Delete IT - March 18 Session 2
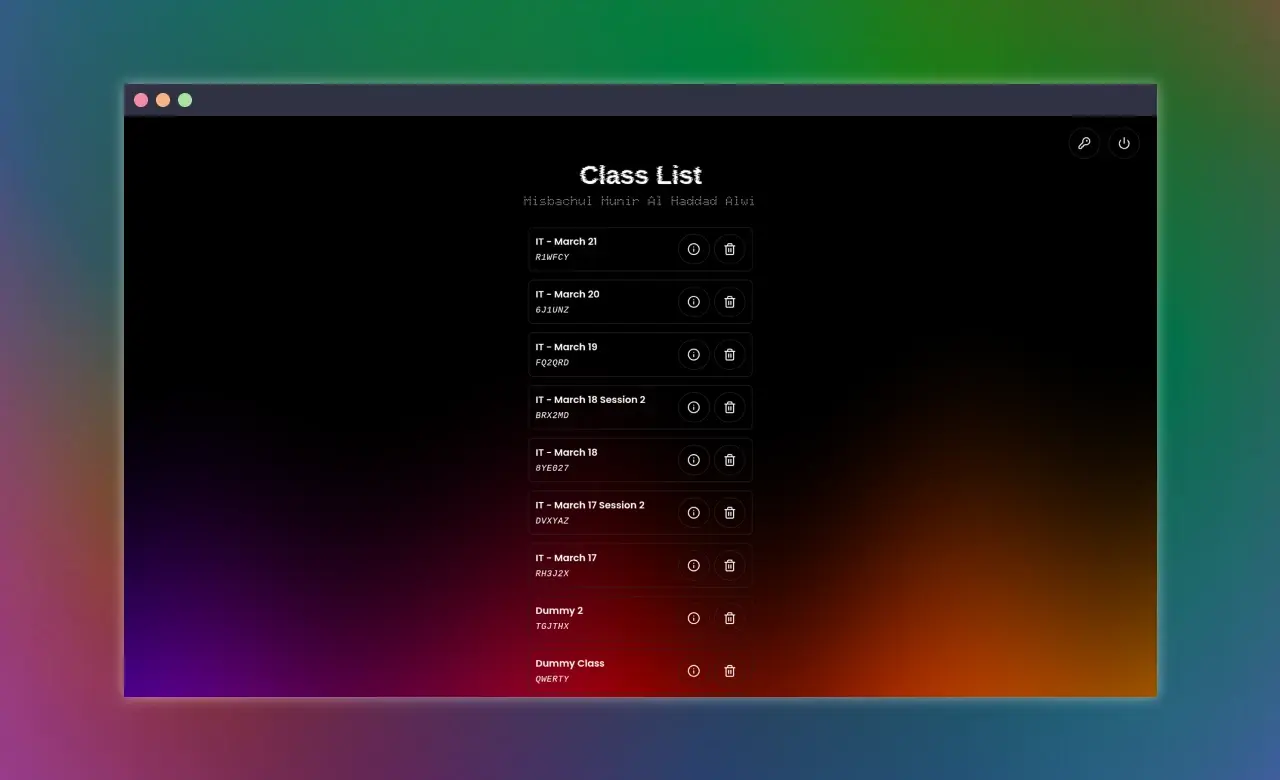The height and width of the screenshot is (780, 1280). pyautogui.click(x=730, y=407)
